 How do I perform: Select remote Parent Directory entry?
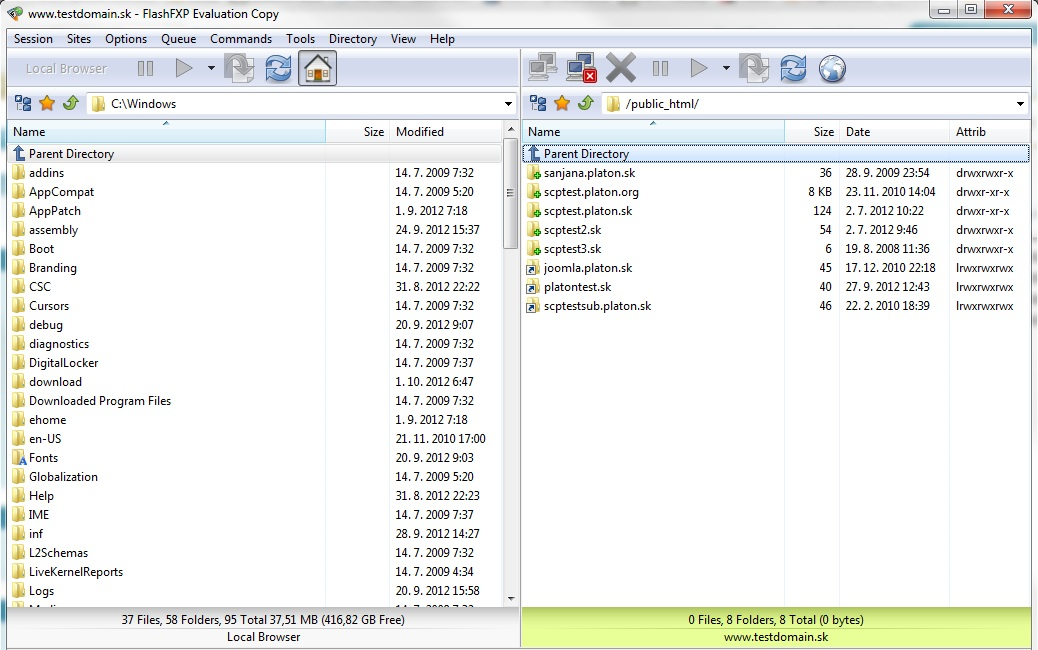click(x=776, y=154)
